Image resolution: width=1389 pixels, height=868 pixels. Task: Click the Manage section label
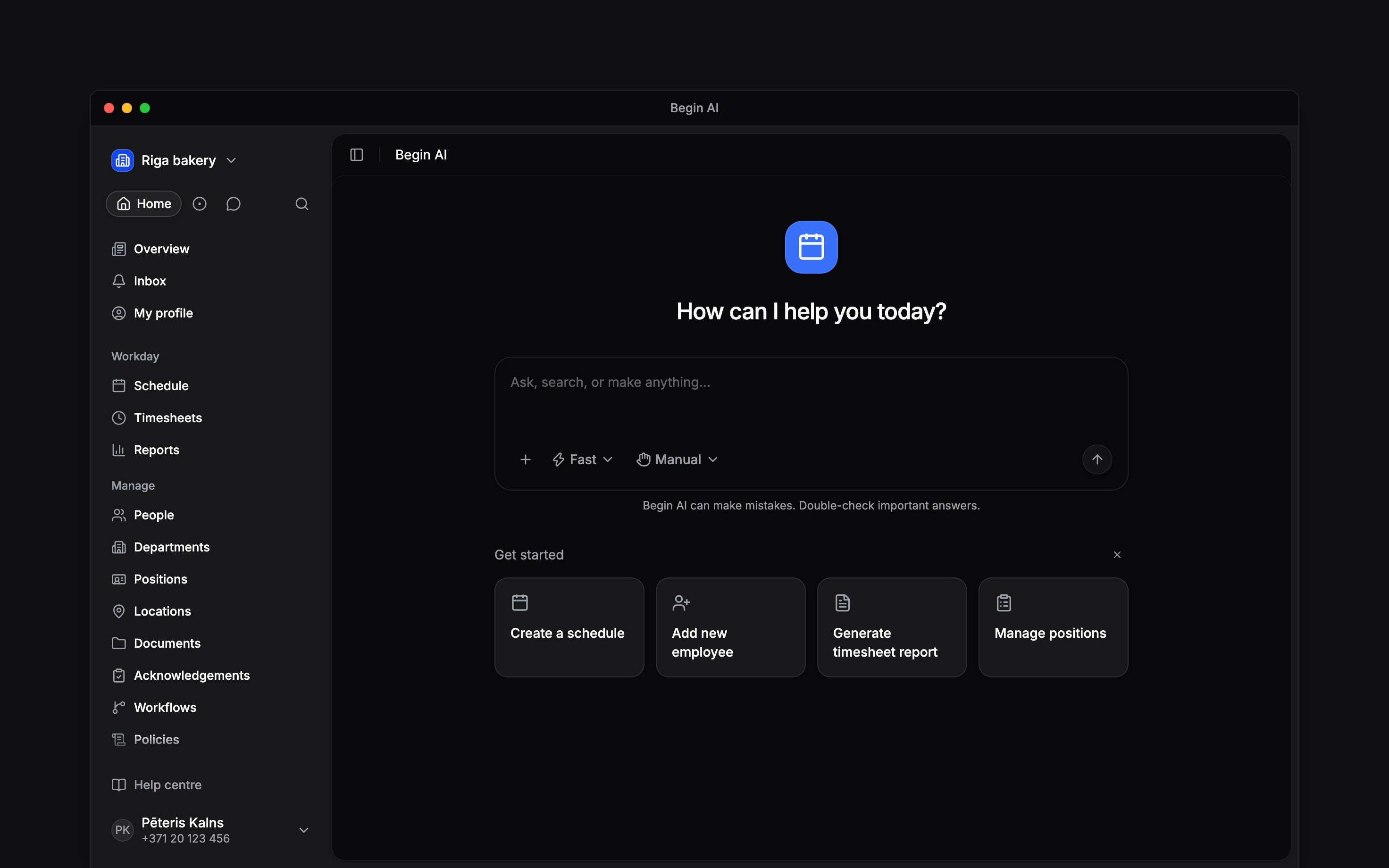pos(133,486)
